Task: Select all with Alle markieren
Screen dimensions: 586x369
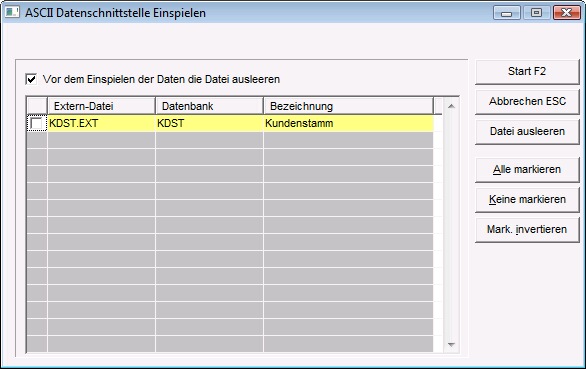Action: click(527, 169)
